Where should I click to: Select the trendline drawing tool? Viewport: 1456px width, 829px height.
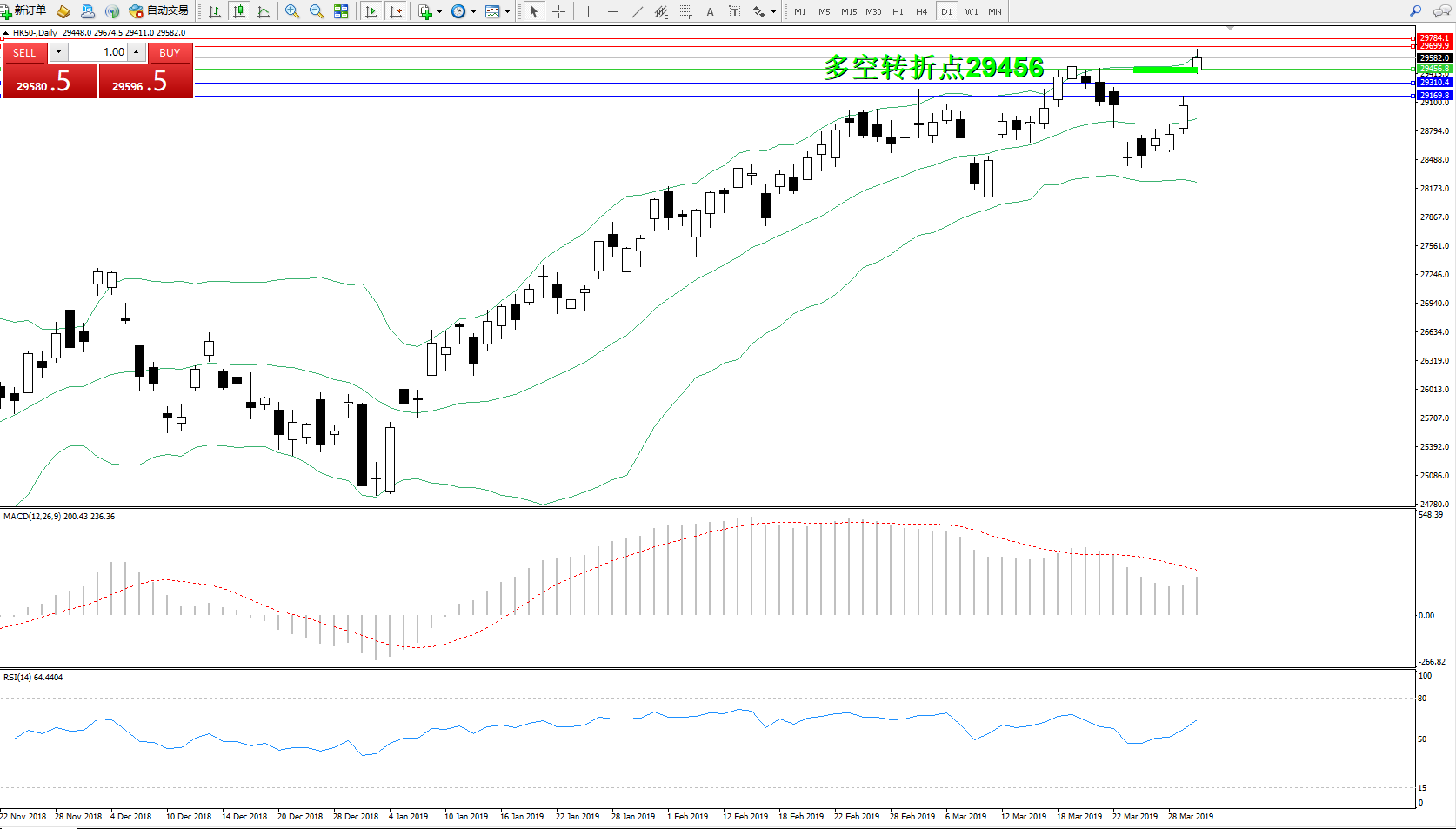point(638,11)
